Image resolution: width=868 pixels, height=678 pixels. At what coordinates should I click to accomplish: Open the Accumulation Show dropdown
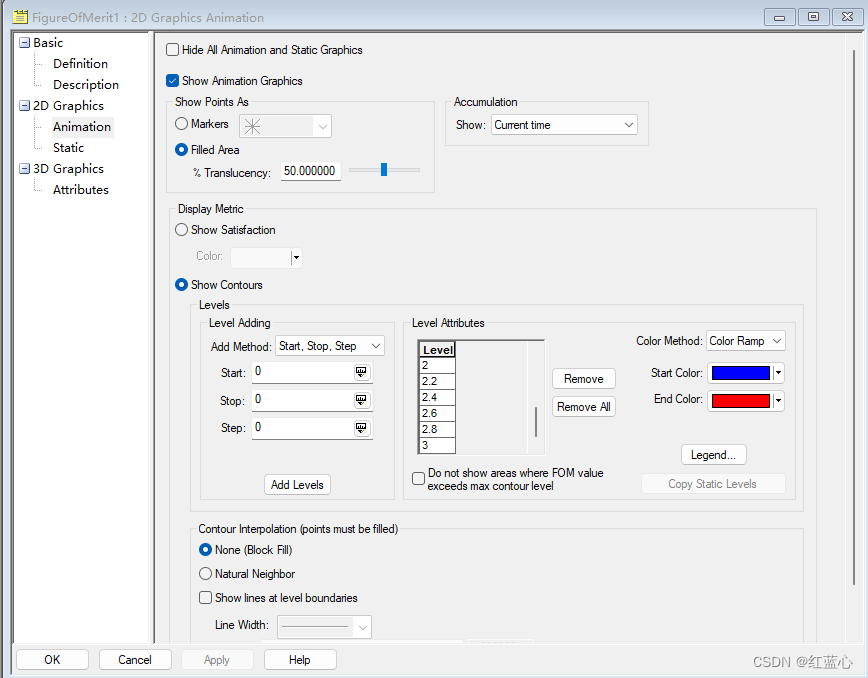coord(564,125)
